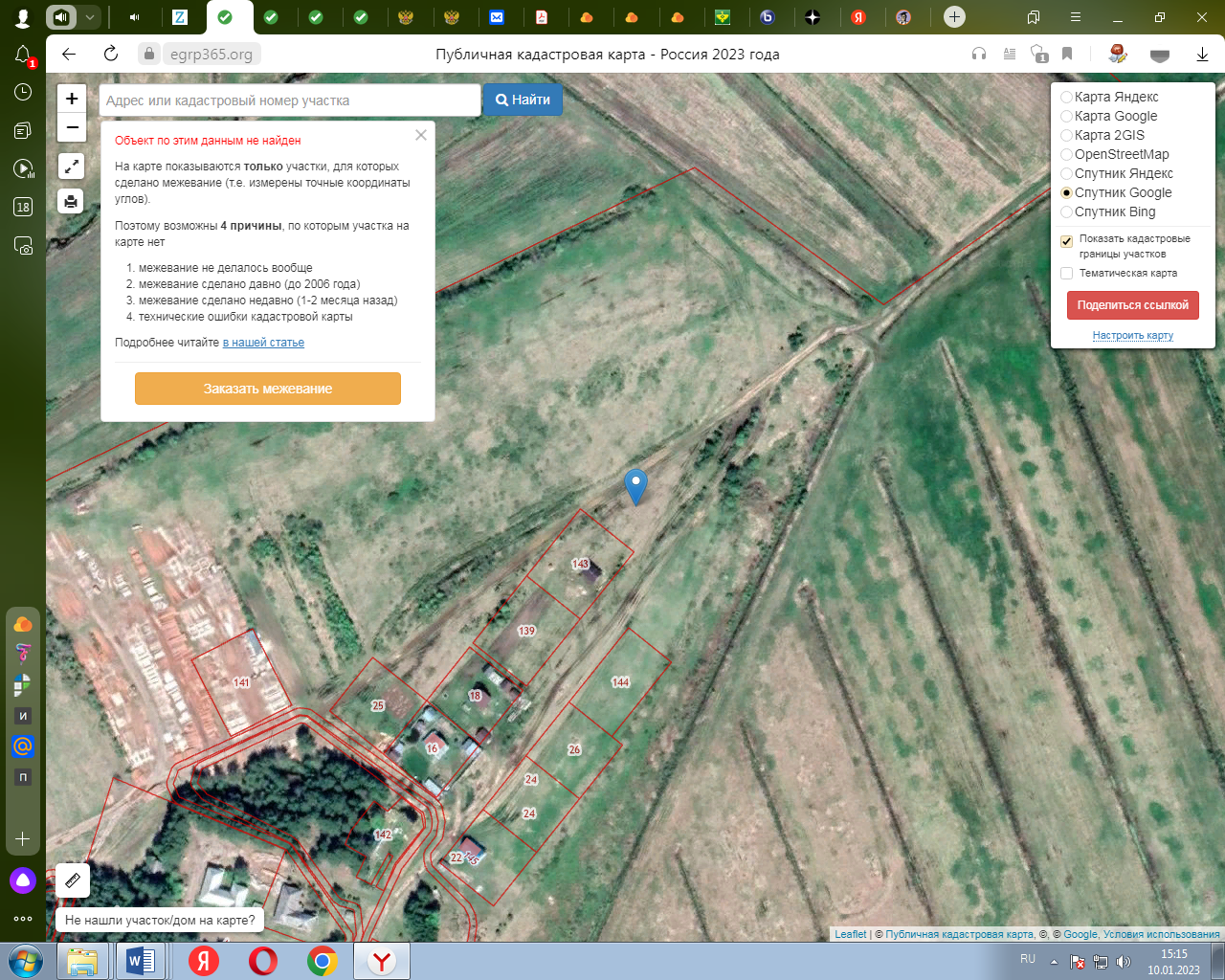Image resolution: width=1225 pixels, height=980 pixels.
Task: Open the ruler measurement tool
Action: coord(73,880)
